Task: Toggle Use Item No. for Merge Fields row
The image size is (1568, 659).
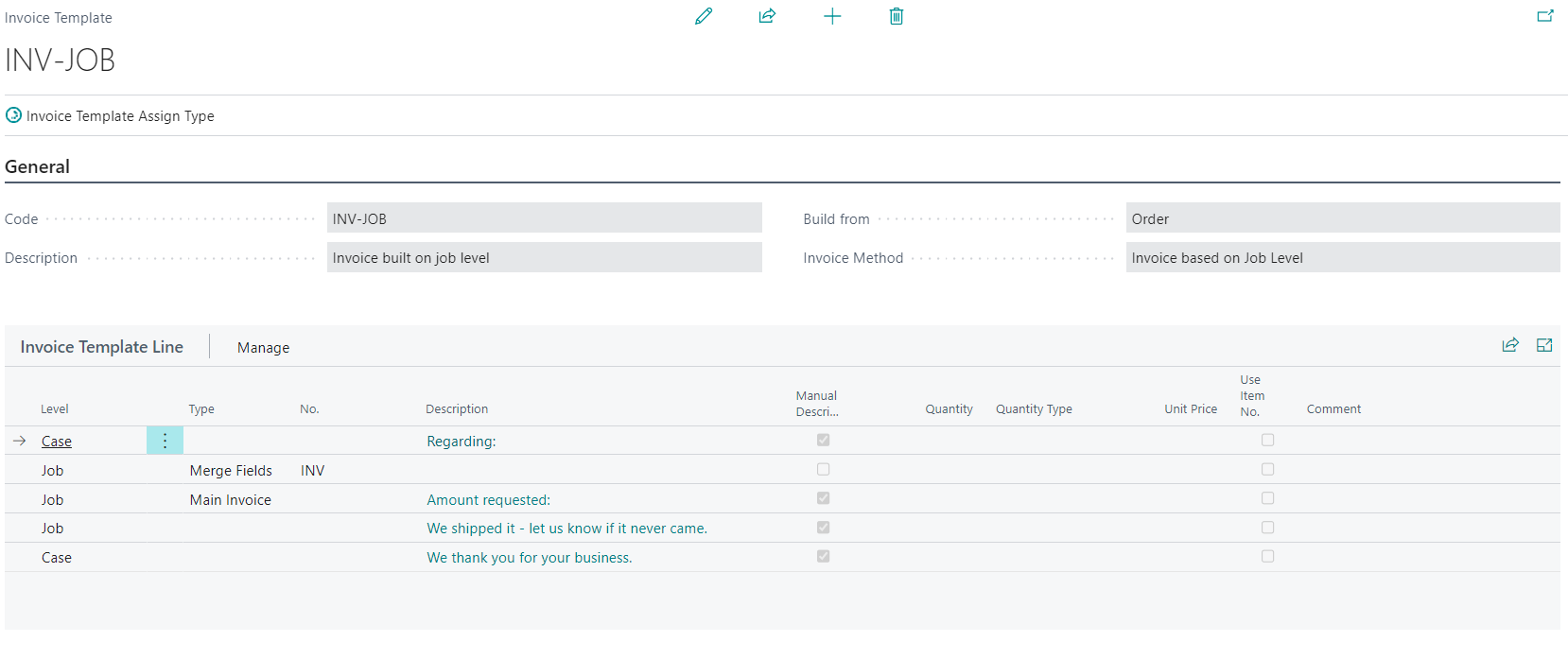Action: (1267, 469)
